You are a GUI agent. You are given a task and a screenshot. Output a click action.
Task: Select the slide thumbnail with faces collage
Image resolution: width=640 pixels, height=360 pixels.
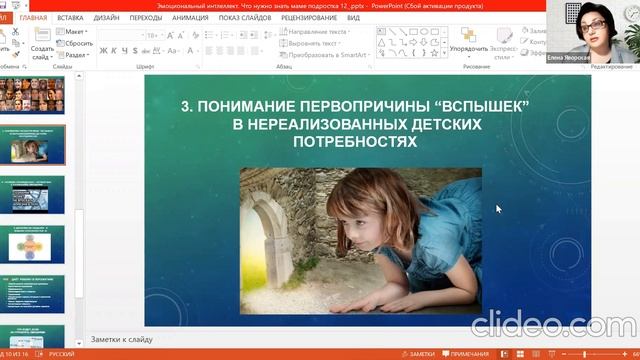32,95
